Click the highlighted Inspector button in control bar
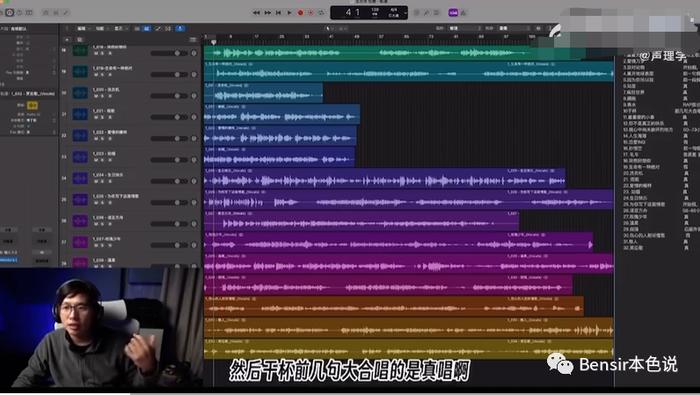 click(9, 12)
